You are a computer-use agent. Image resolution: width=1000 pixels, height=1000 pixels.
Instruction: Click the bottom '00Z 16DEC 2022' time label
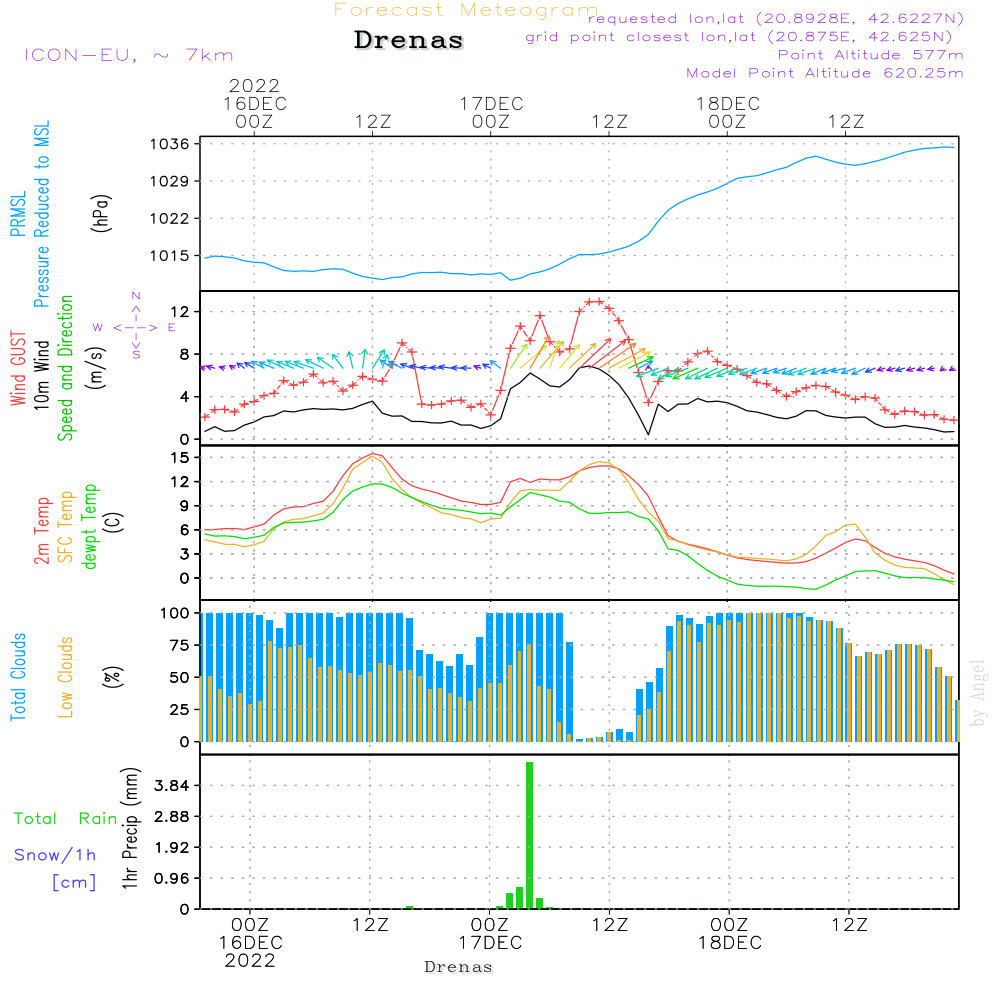(250, 943)
